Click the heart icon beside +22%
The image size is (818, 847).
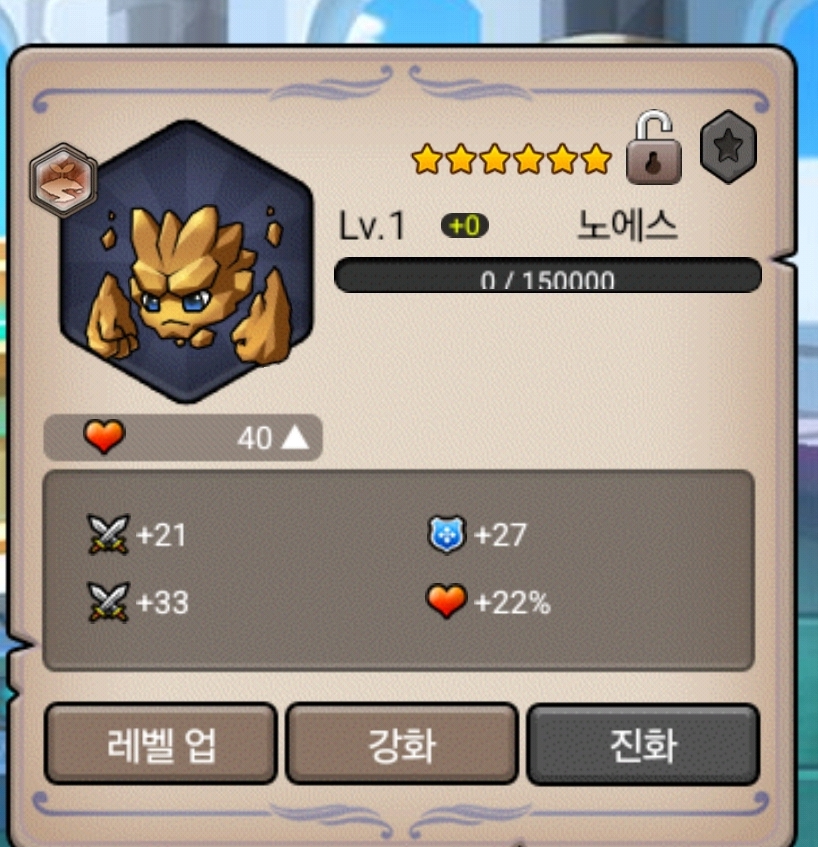pos(446,601)
